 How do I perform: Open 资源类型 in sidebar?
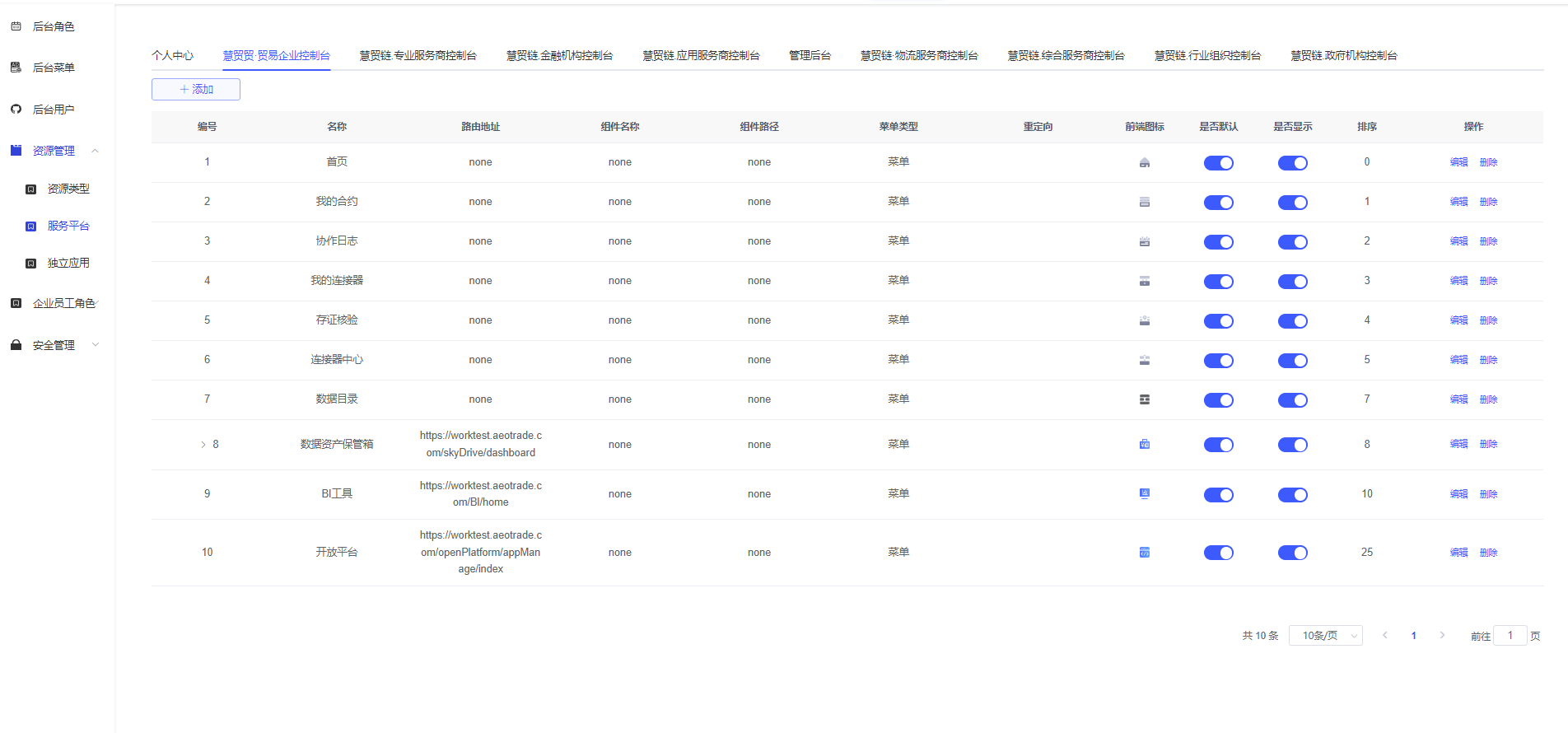coord(68,189)
